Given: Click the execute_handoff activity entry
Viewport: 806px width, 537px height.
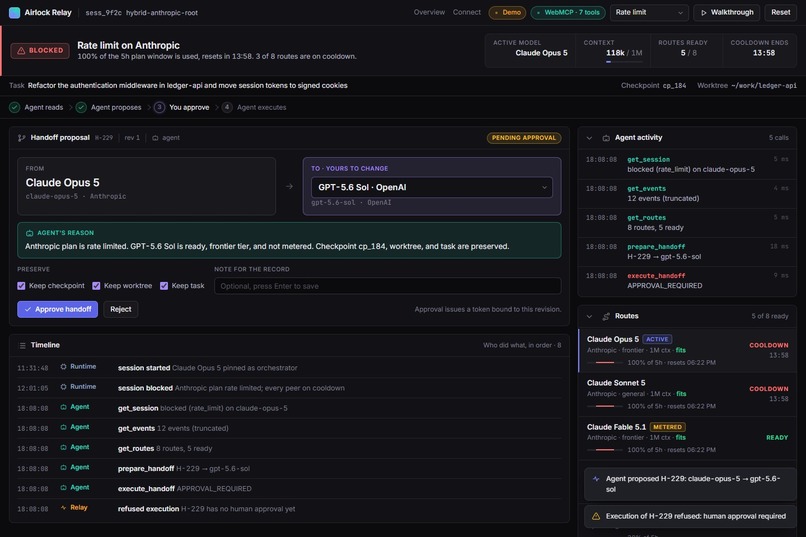Looking at the screenshot, I should (x=687, y=281).
